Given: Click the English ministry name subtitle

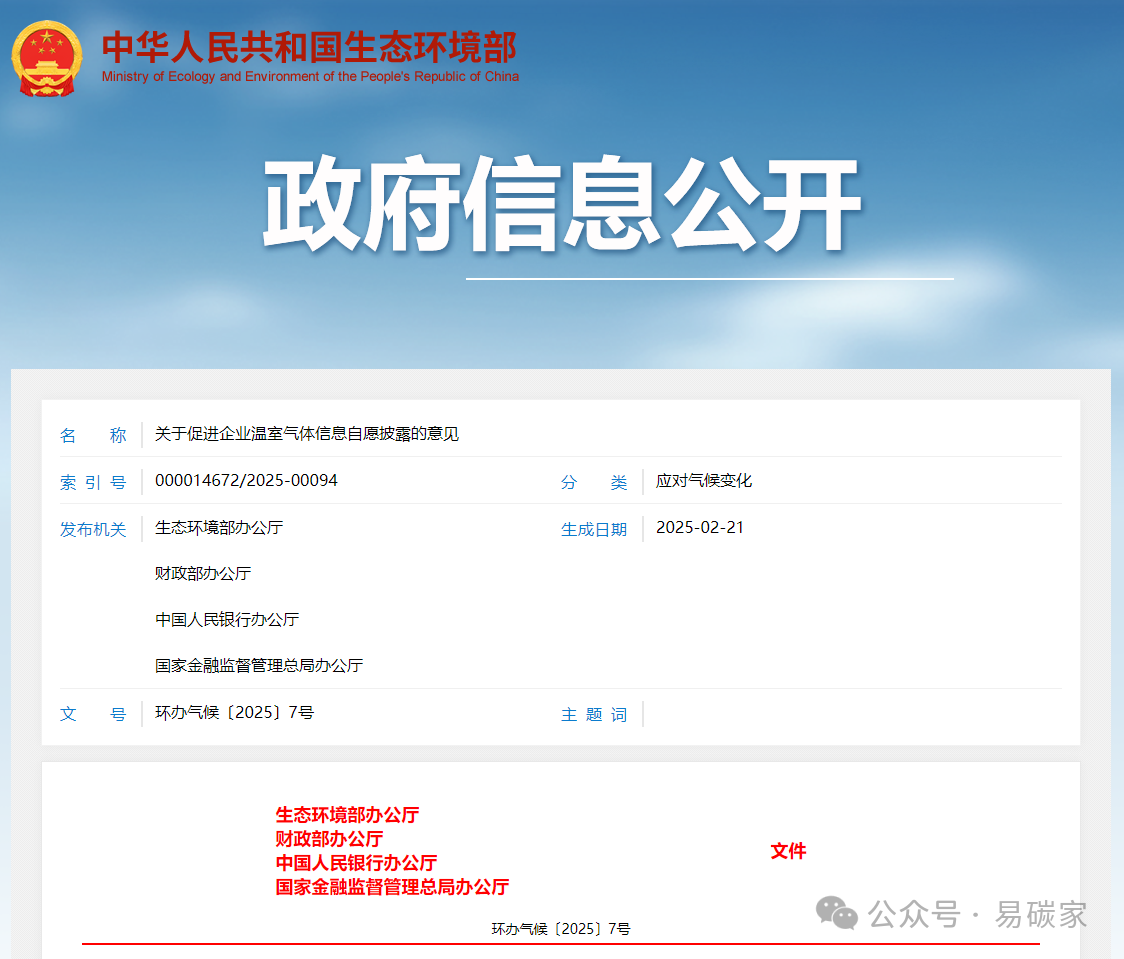Looking at the screenshot, I should [x=310, y=76].
